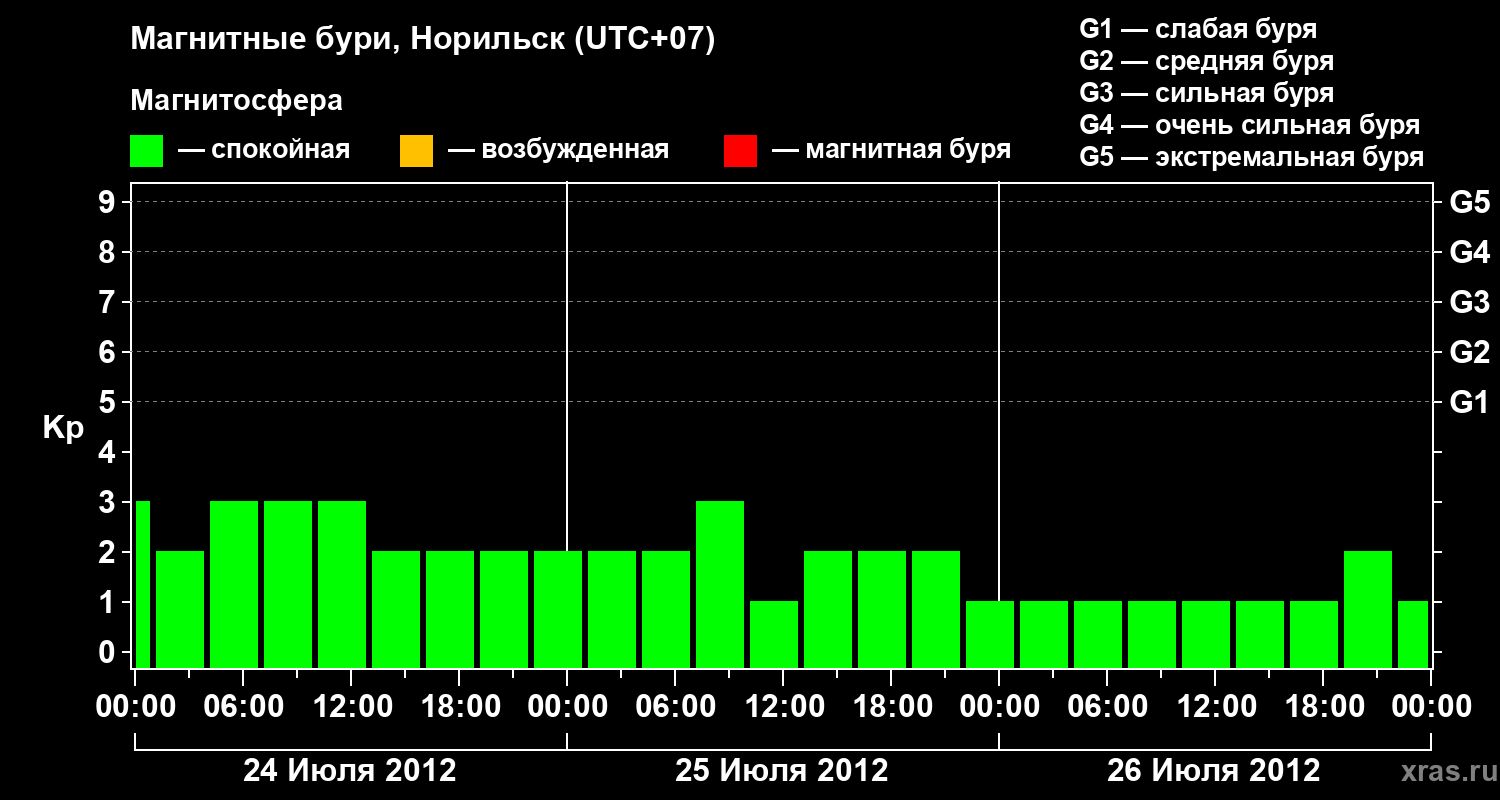Click the '4' value on Kp axis
Viewport: 1500px width, 800px height.
109,453
